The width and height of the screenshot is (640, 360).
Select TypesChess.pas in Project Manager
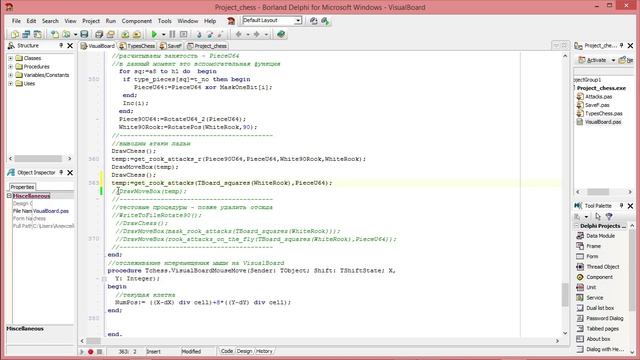(600, 113)
